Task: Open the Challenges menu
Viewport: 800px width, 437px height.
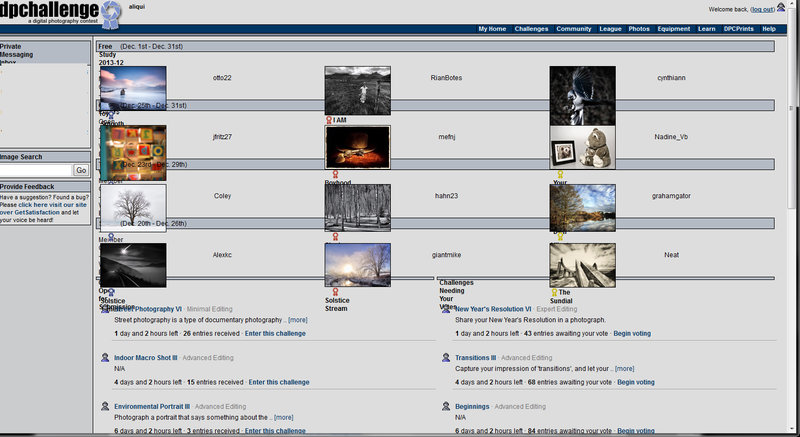Action: coord(531,29)
